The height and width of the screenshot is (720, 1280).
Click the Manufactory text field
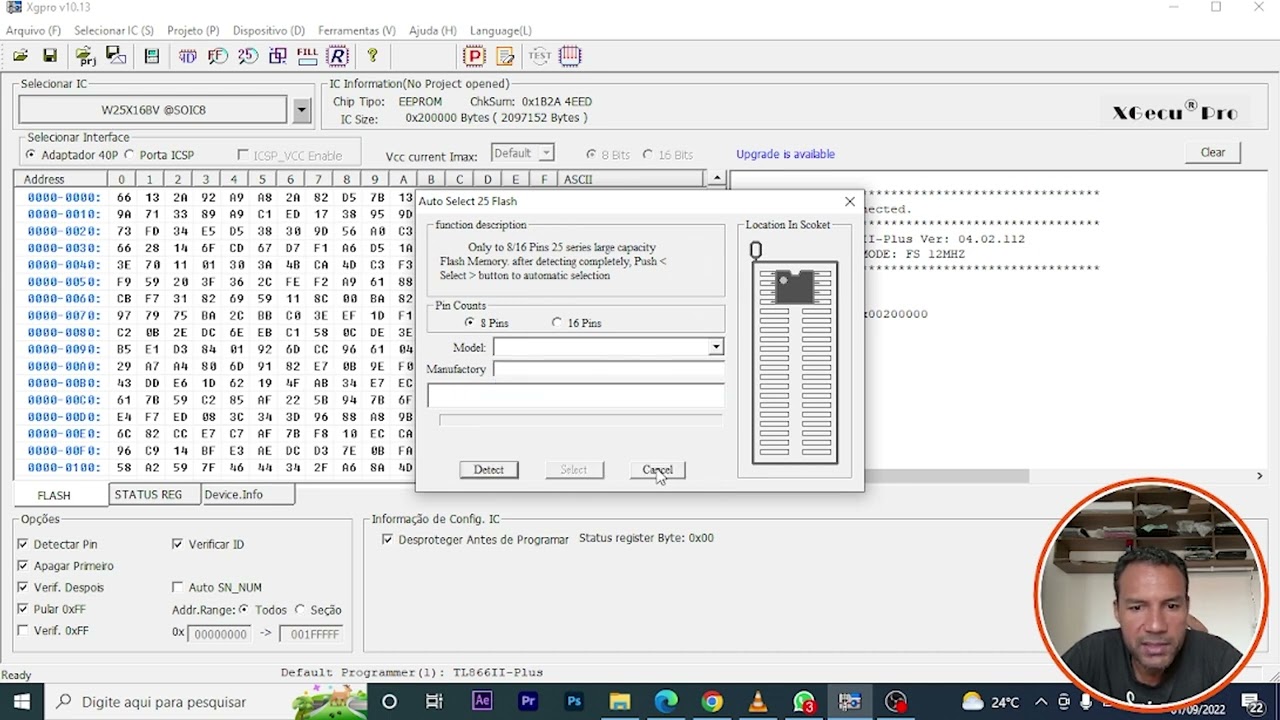608,369
